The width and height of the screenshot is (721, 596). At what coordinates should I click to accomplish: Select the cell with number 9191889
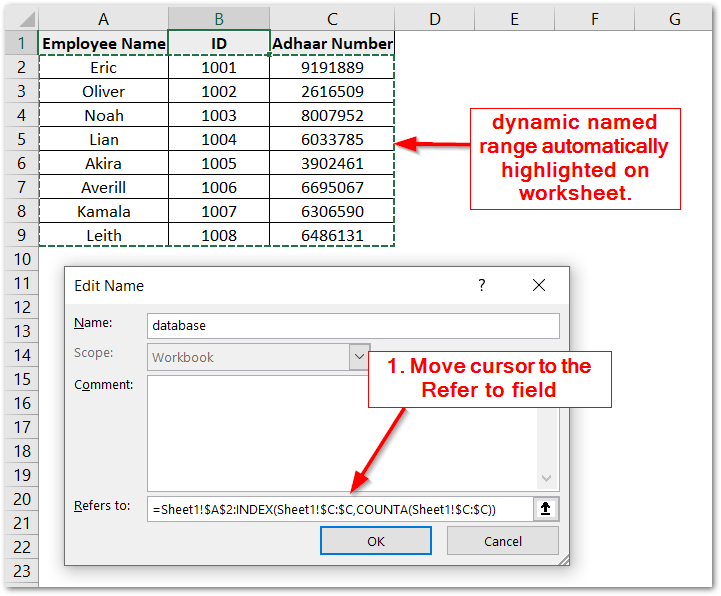tap(332, 67)
